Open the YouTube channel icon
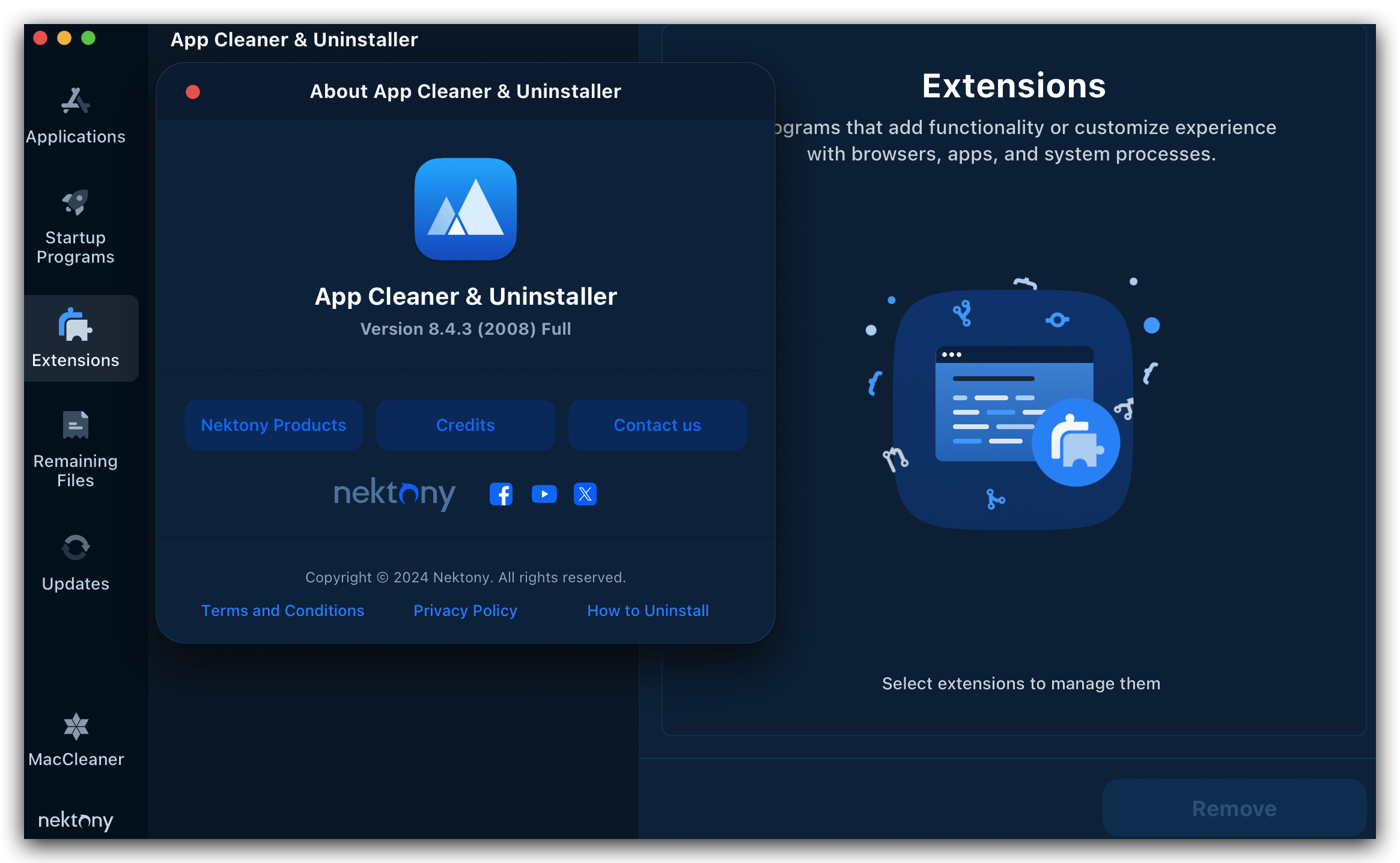 pos(544,494)
